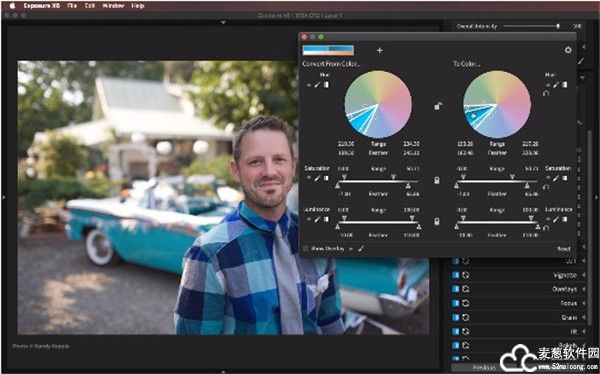Open the Help menu

point(137,5)
